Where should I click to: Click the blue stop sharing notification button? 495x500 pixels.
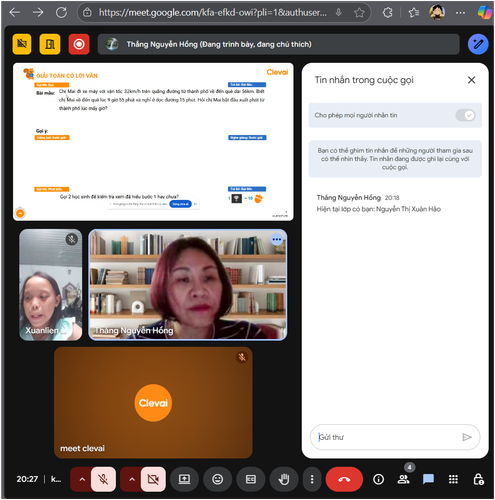point(180,204)
